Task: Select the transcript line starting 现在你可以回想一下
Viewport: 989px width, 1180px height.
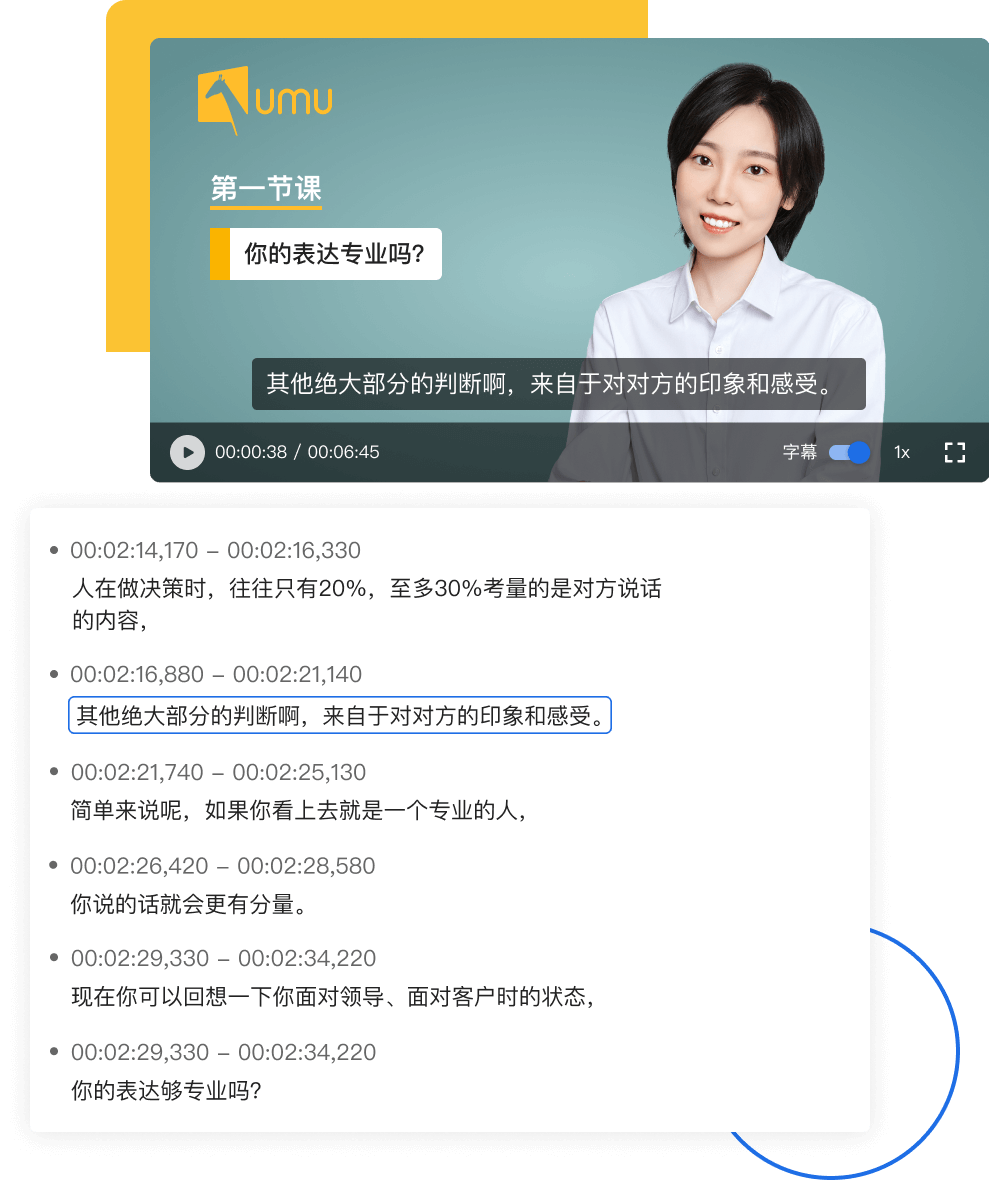Action: (x=334, y=997)
